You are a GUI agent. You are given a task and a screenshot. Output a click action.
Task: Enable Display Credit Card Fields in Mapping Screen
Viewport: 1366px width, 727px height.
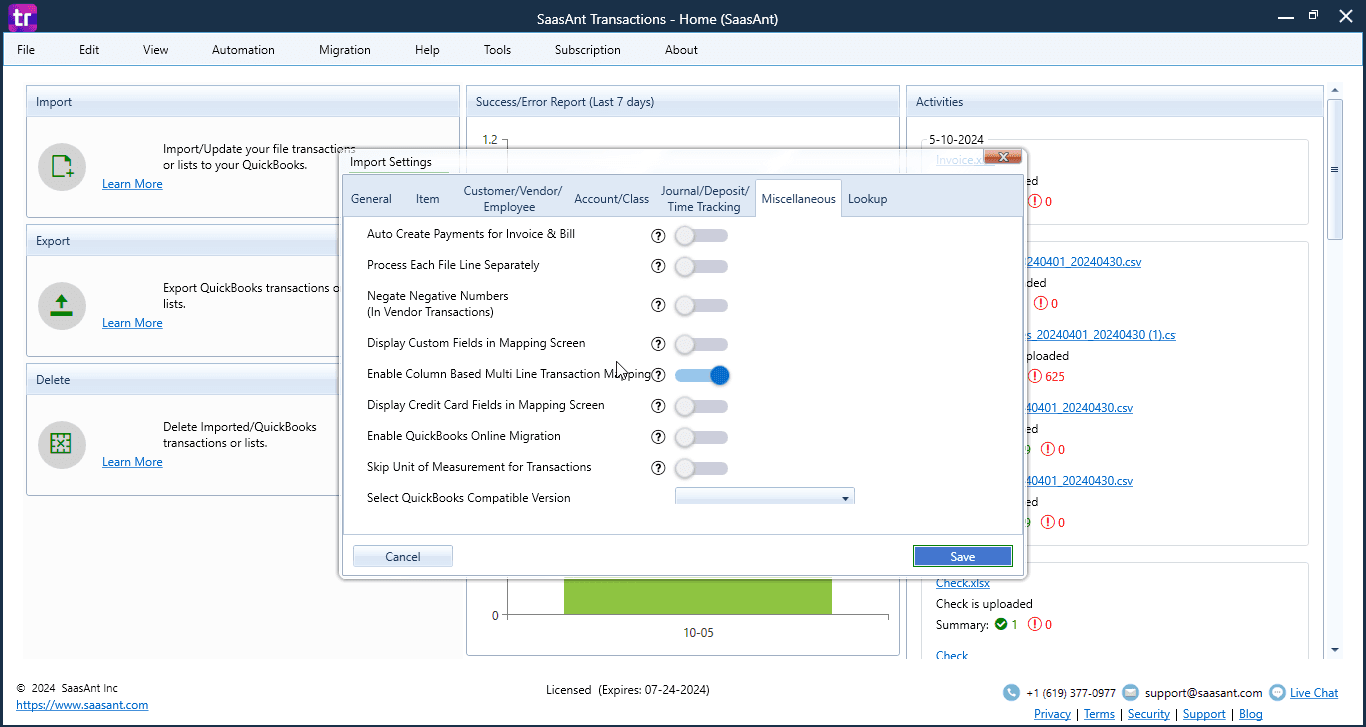(x=701, y=406)
